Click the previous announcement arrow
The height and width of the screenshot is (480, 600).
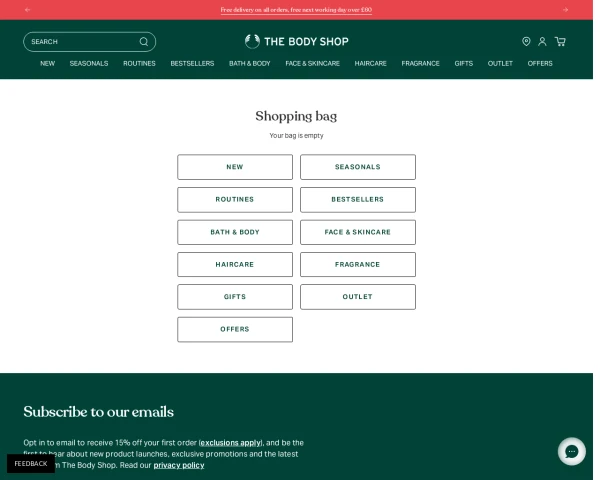[x=28, y=10]
